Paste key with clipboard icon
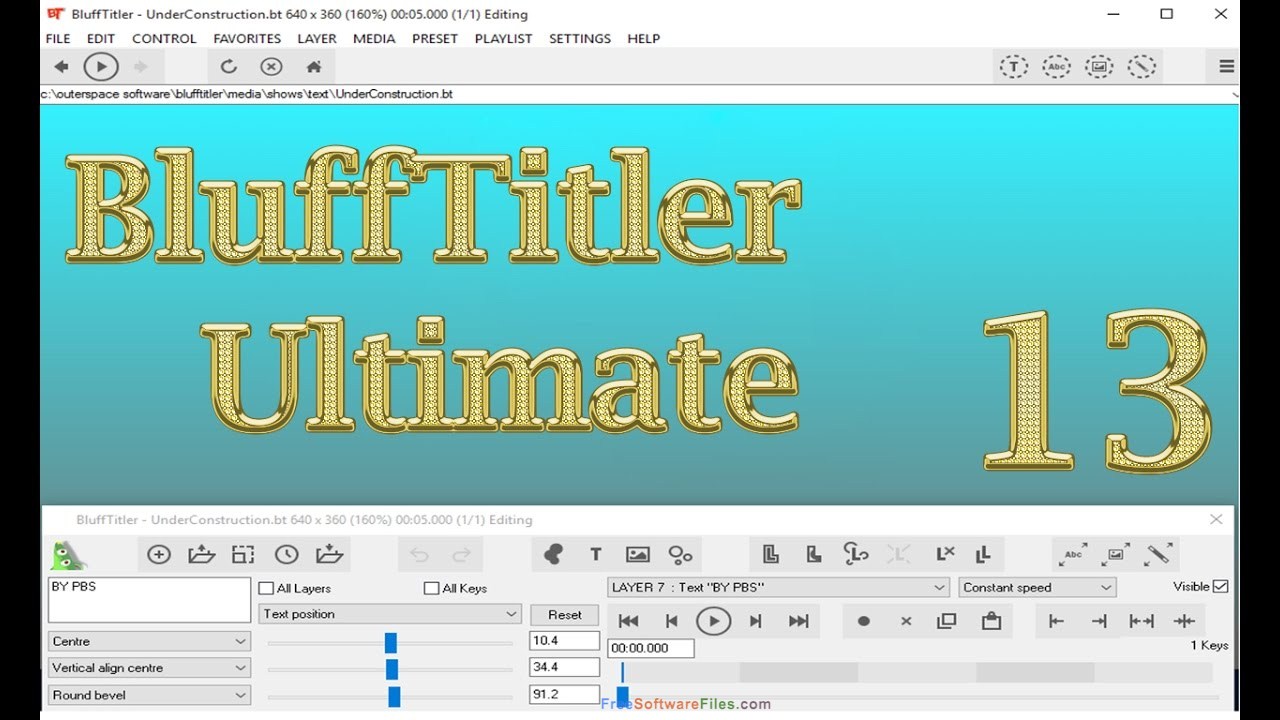Viewport: 1280px width, 720px height. point(991,621)
